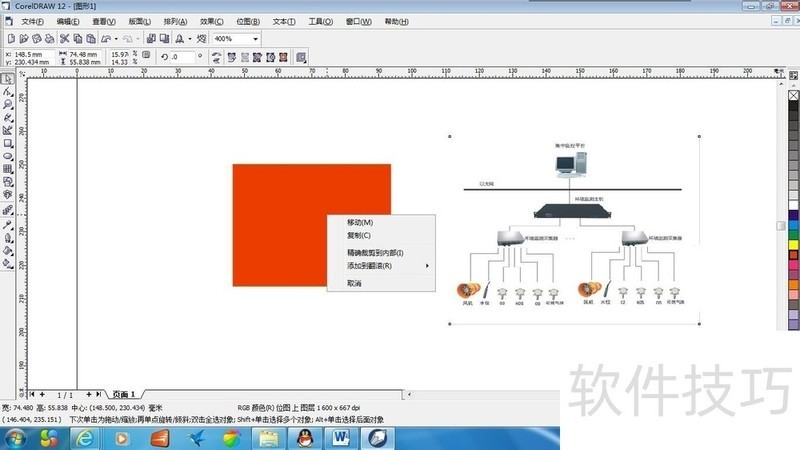Click the Paste icon in the toolbar

tap(92, 39)
